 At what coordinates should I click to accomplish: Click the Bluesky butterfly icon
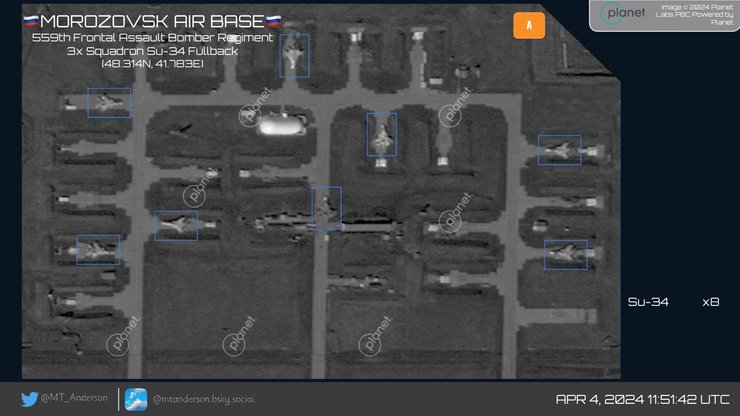[136, 399]
